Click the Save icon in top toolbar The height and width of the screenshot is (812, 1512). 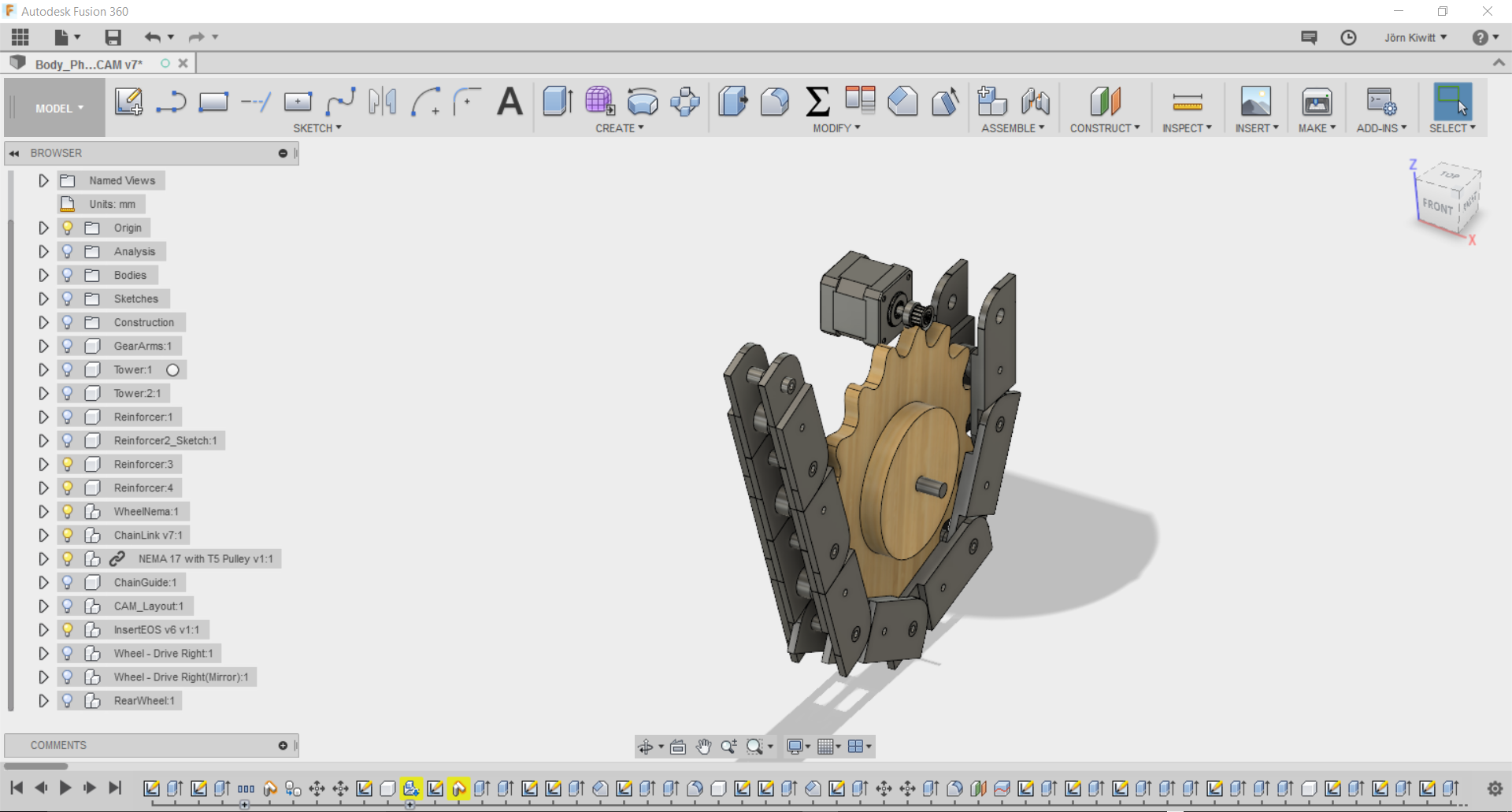click(113, 37)
